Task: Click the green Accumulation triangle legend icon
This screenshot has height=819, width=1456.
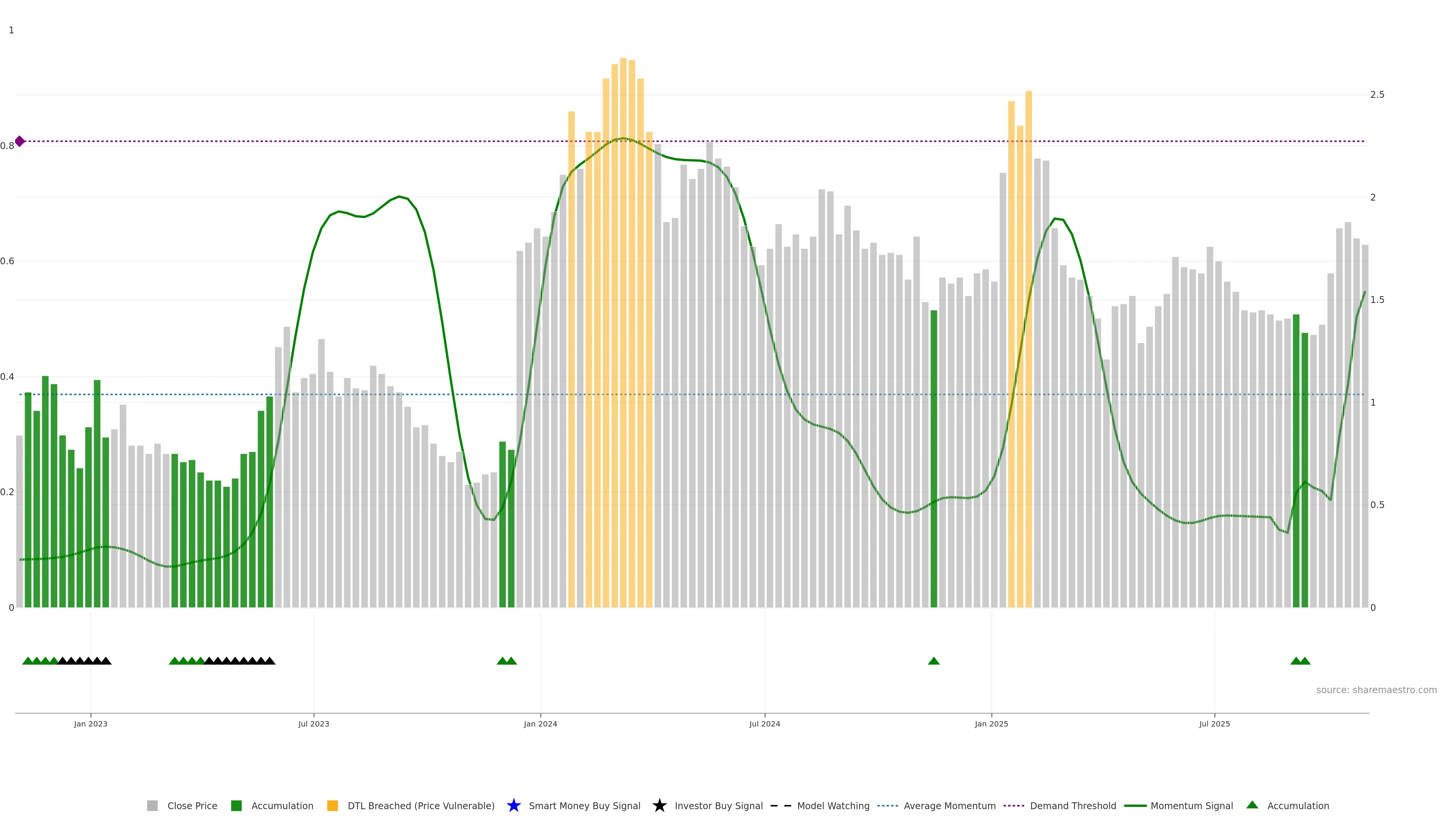Action: point(1252,805)
